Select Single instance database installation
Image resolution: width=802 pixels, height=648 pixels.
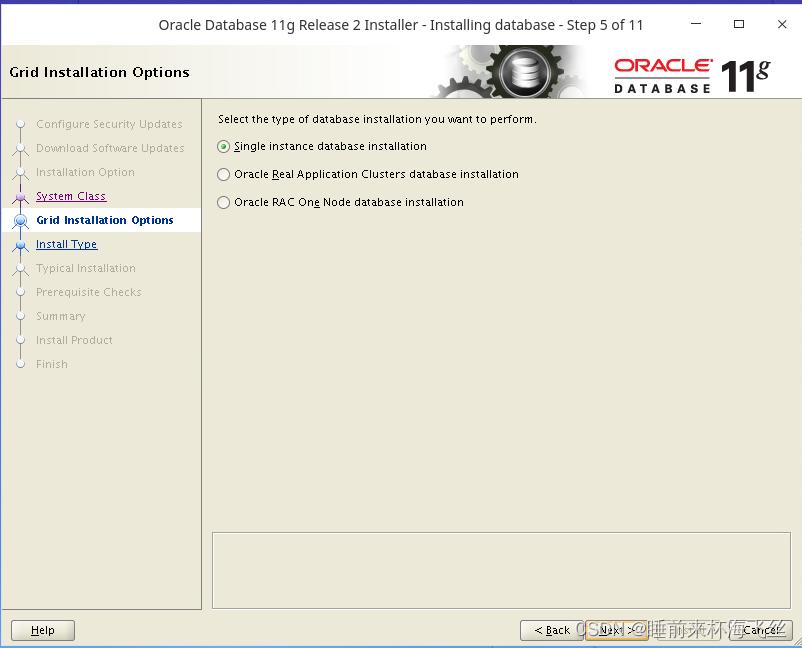coord(223,146)
